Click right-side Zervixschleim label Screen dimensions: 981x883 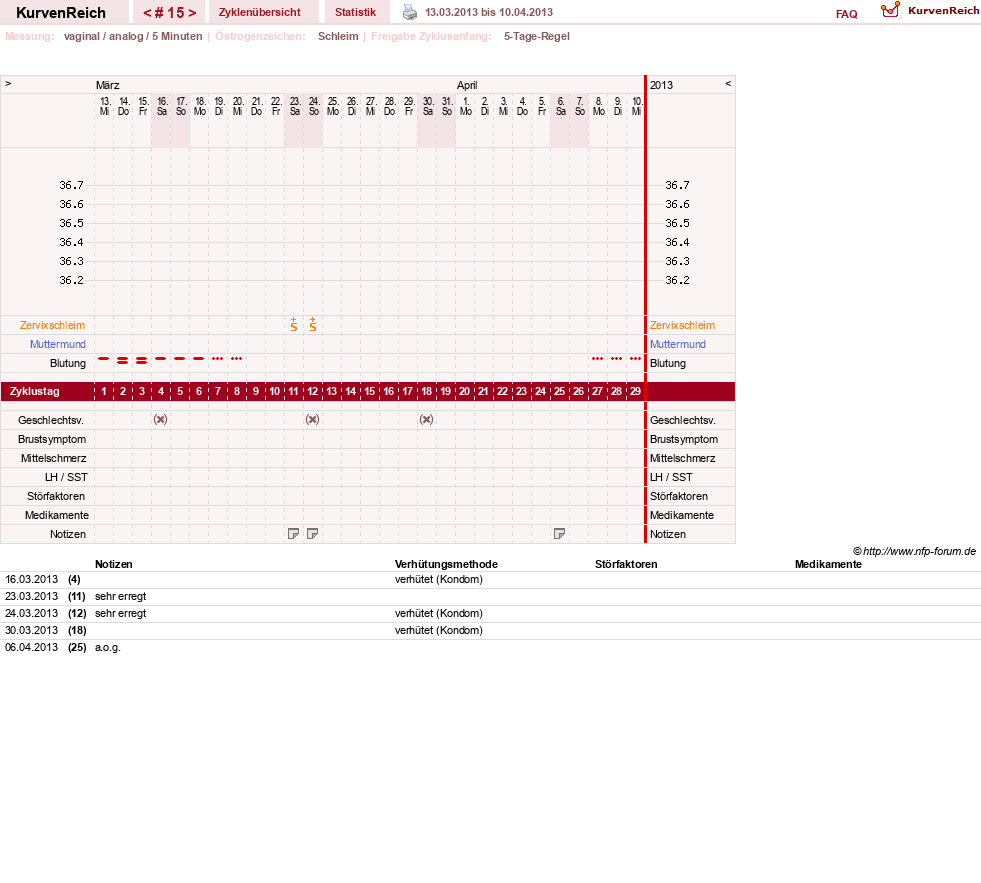(x=682, y=325)
